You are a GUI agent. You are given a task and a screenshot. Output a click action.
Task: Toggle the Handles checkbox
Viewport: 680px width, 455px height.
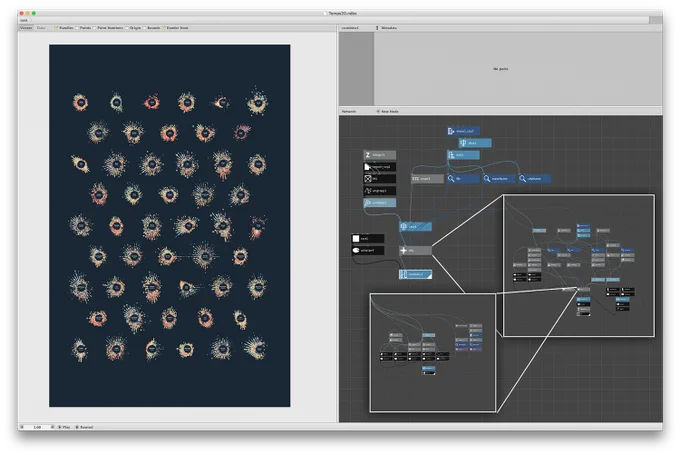pyautogui.click(x=56, y=28)
